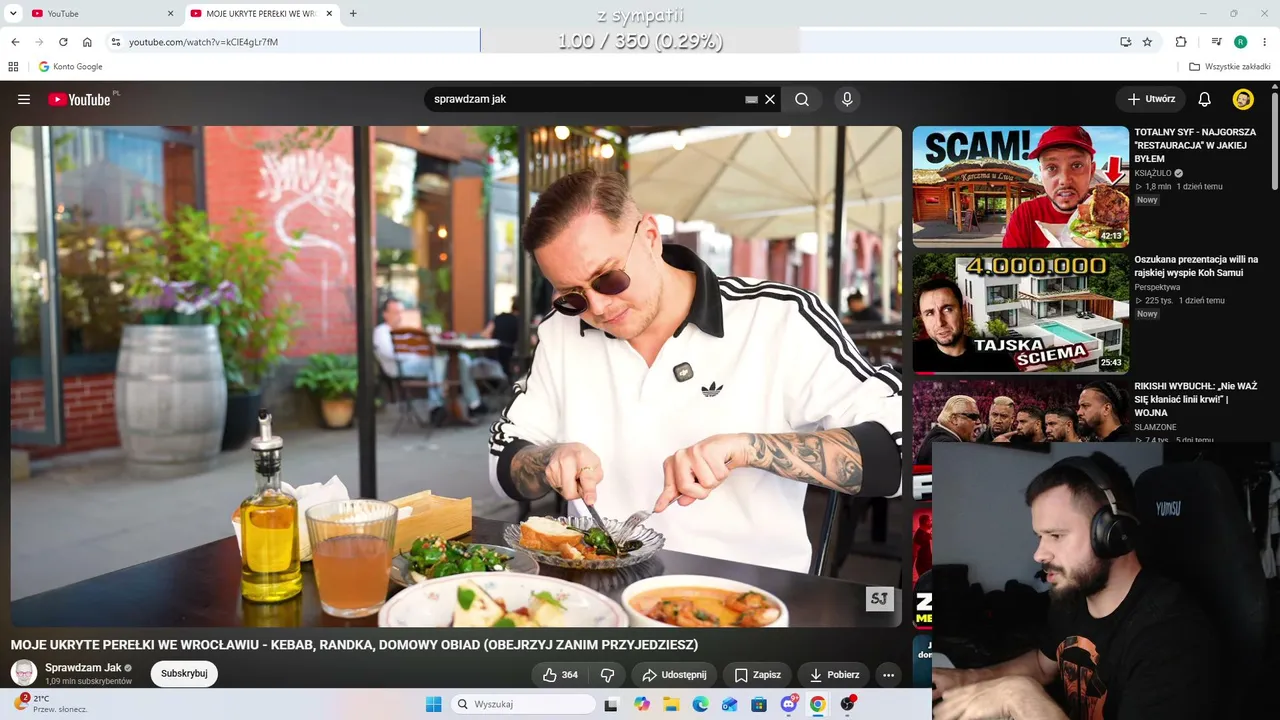Select the MOJE UKRYTE PEREŁKI tab
The image size is (1280, 720).
click(x=262, y=14)
